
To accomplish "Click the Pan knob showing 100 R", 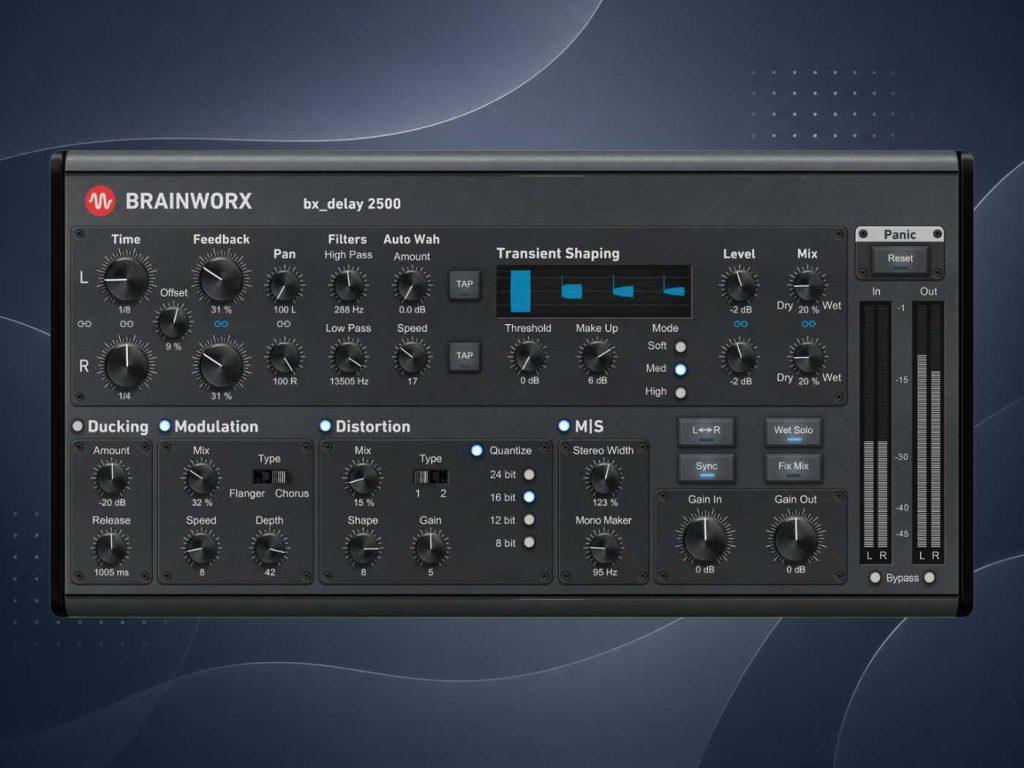I will [284, 358].
